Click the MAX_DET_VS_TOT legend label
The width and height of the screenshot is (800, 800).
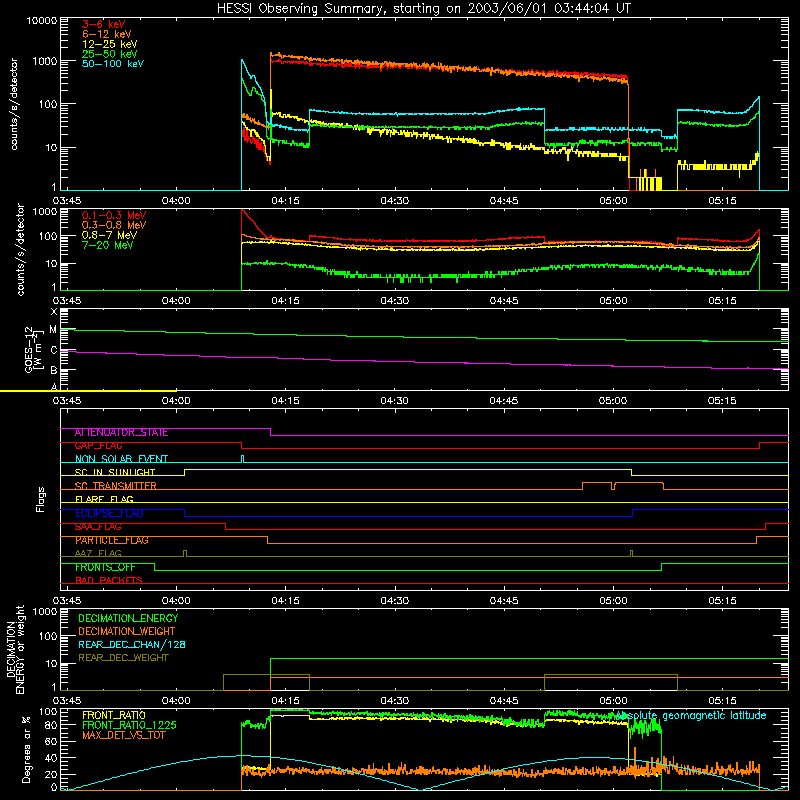[124, 735]
